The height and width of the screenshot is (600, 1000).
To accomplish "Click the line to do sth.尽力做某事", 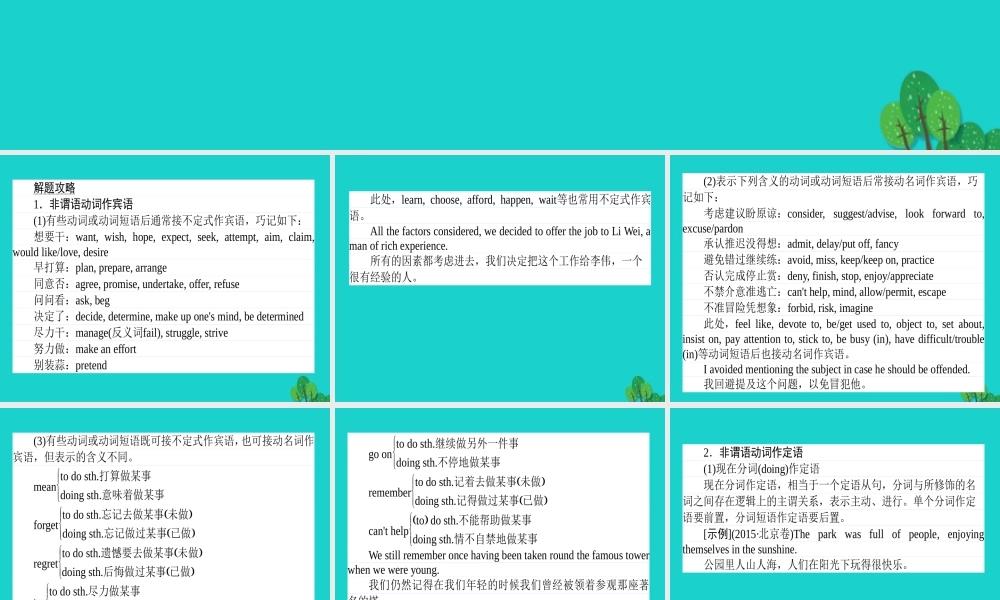I will [94, 592].
